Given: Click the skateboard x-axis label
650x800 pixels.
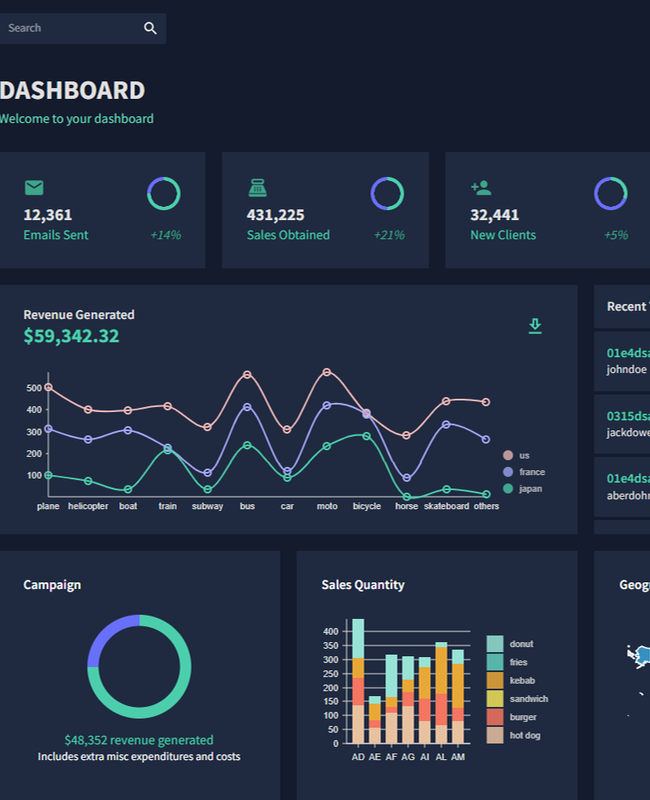Looking at the screenshot, I should pyautogui.click(x=446, y=506).
